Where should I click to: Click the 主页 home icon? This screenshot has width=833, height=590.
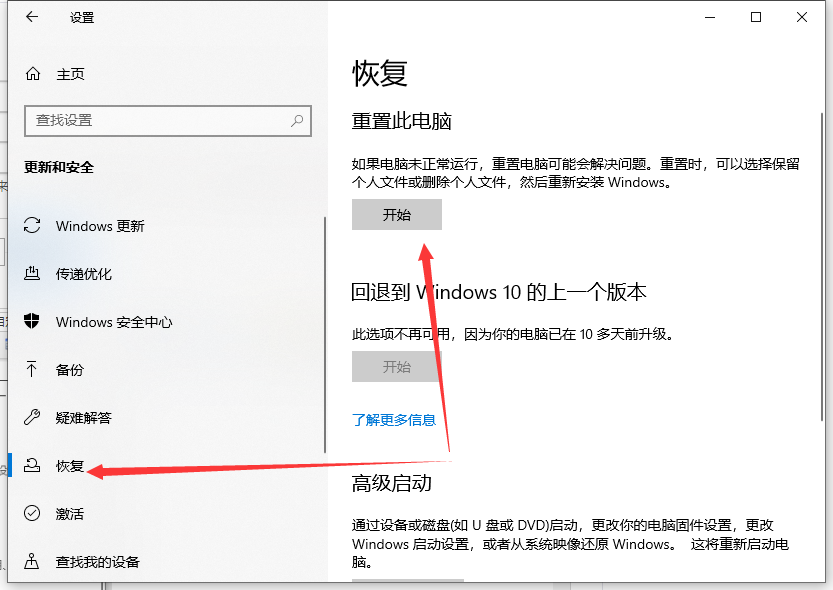pos(33,74)
